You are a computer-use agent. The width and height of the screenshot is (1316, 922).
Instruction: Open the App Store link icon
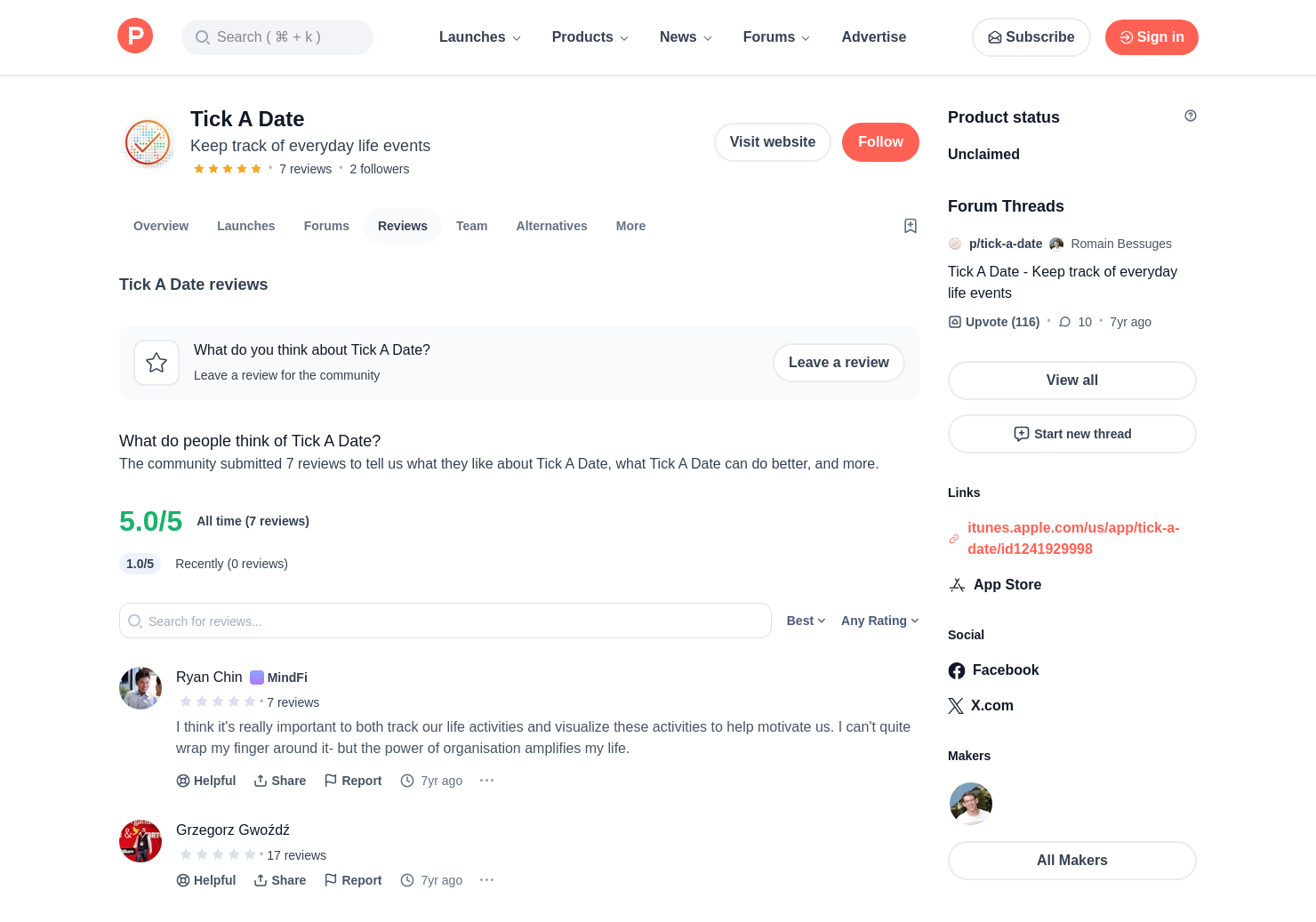(957, 585)
